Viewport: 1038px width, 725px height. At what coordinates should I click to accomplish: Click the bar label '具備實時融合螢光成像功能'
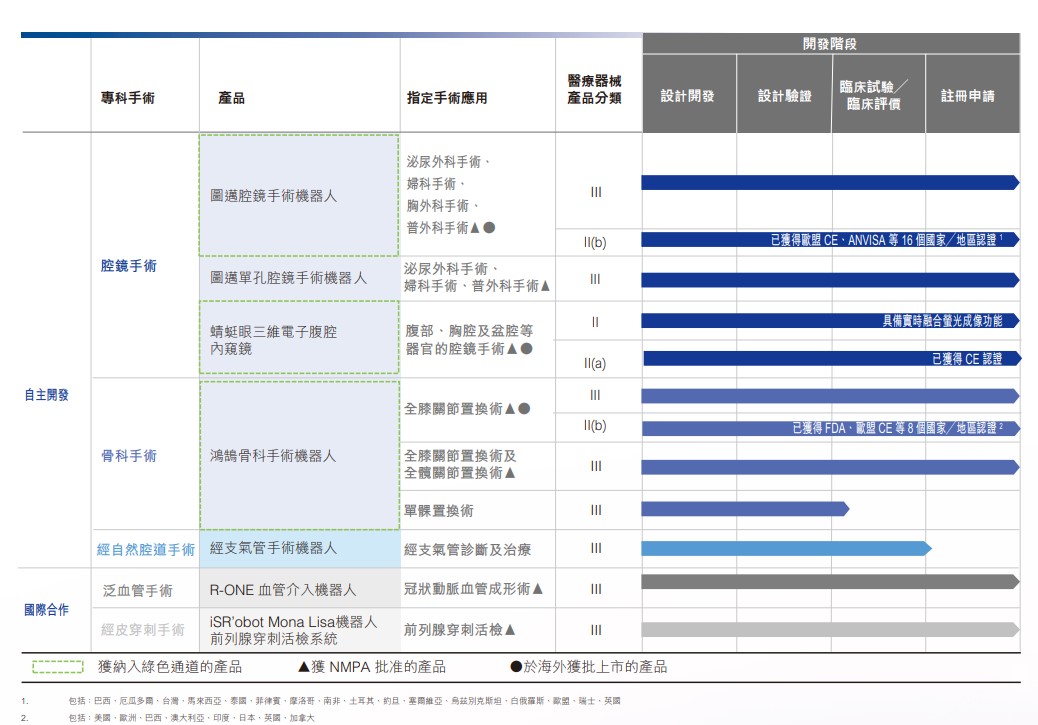pos(942,321)
